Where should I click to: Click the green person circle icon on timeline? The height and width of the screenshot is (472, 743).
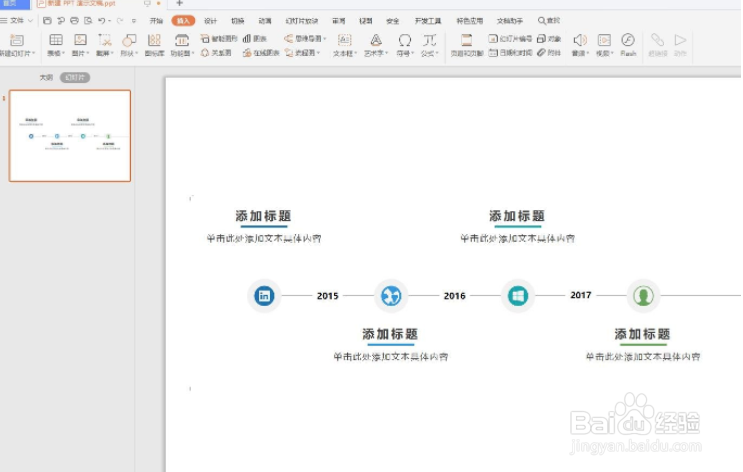coord(643,296)
